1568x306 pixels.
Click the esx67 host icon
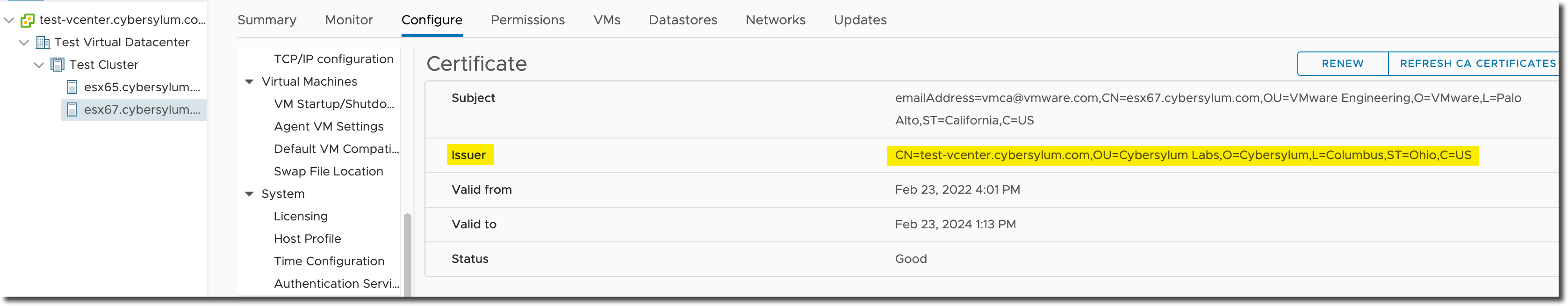(x=72, y=110)
